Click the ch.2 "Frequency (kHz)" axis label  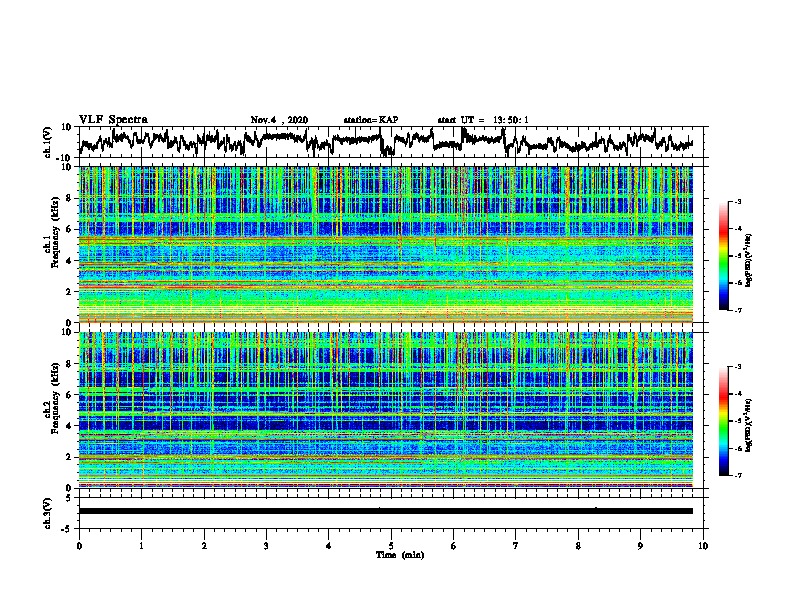tap(55, 398)
